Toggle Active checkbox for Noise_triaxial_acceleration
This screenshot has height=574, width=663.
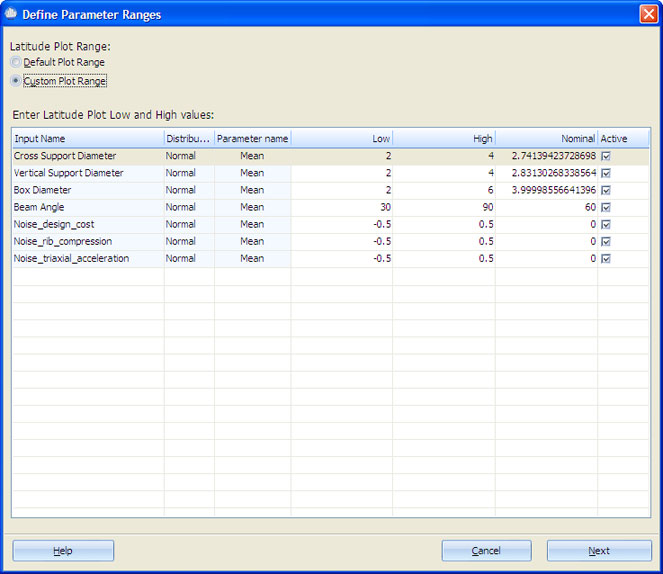coord(606,258)
